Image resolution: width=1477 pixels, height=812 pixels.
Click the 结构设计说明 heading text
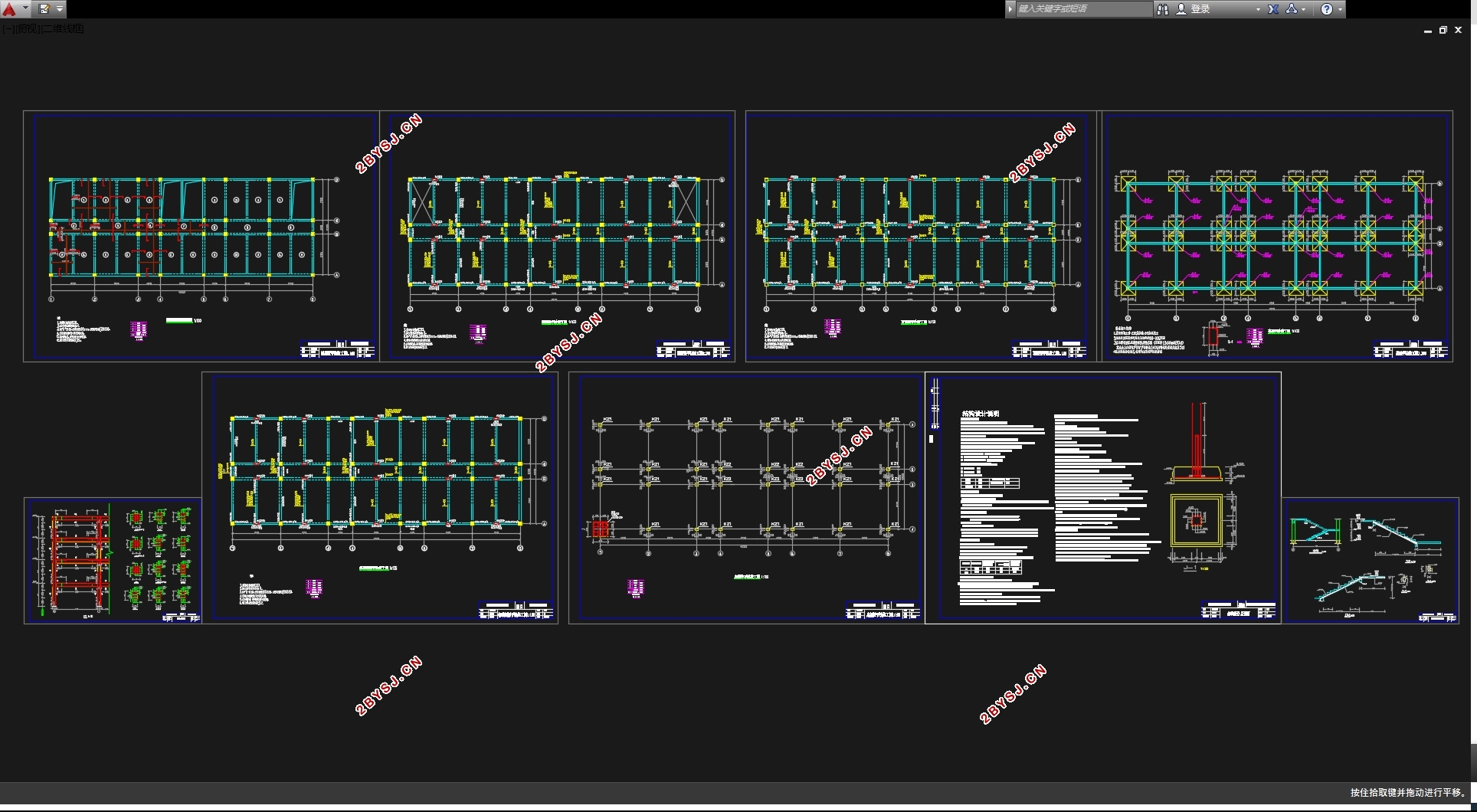coord(981,414)
